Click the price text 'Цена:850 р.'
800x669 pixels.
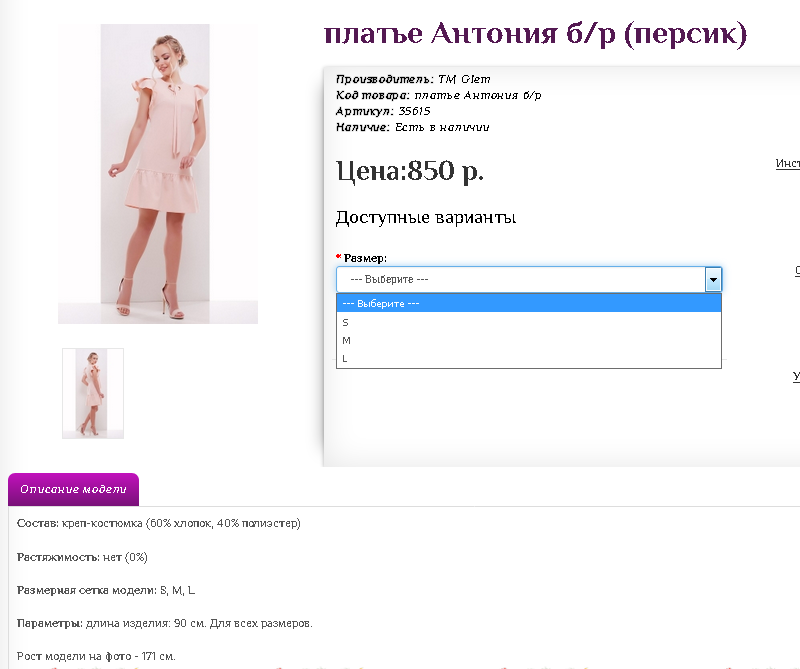(x=410, y=170)
